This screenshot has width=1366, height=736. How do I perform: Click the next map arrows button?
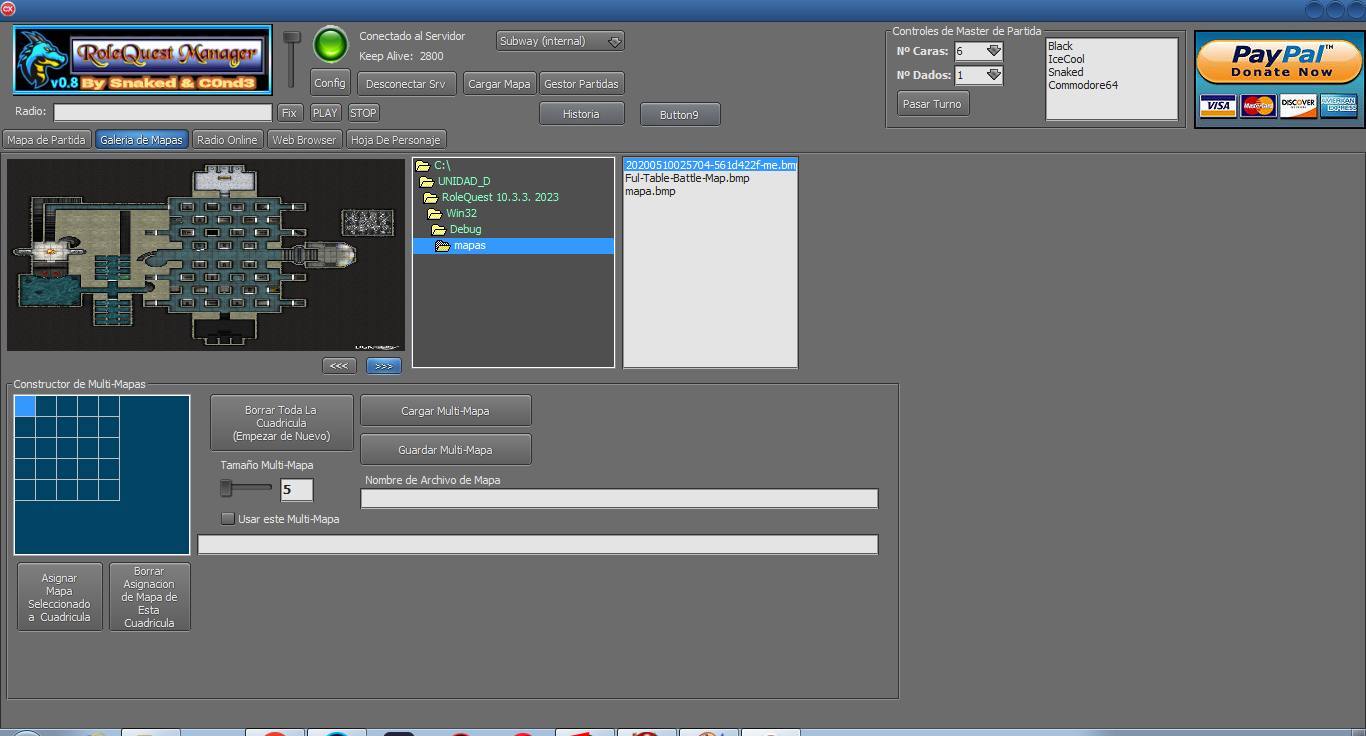pos(383,366)
